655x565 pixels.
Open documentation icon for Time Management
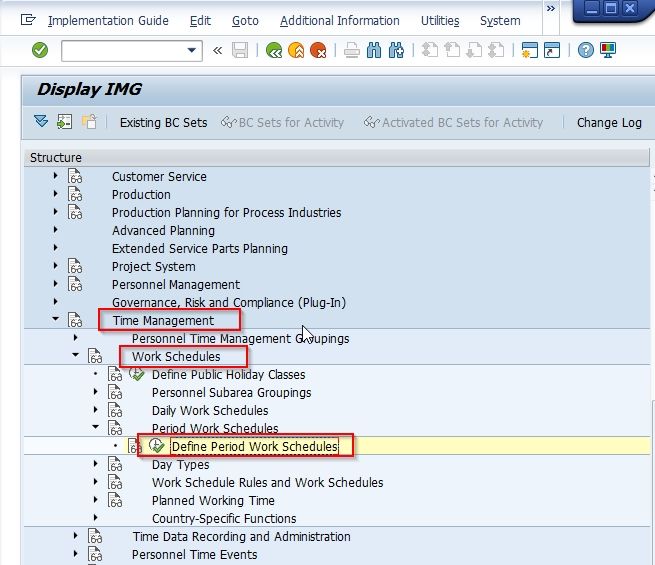75,320
